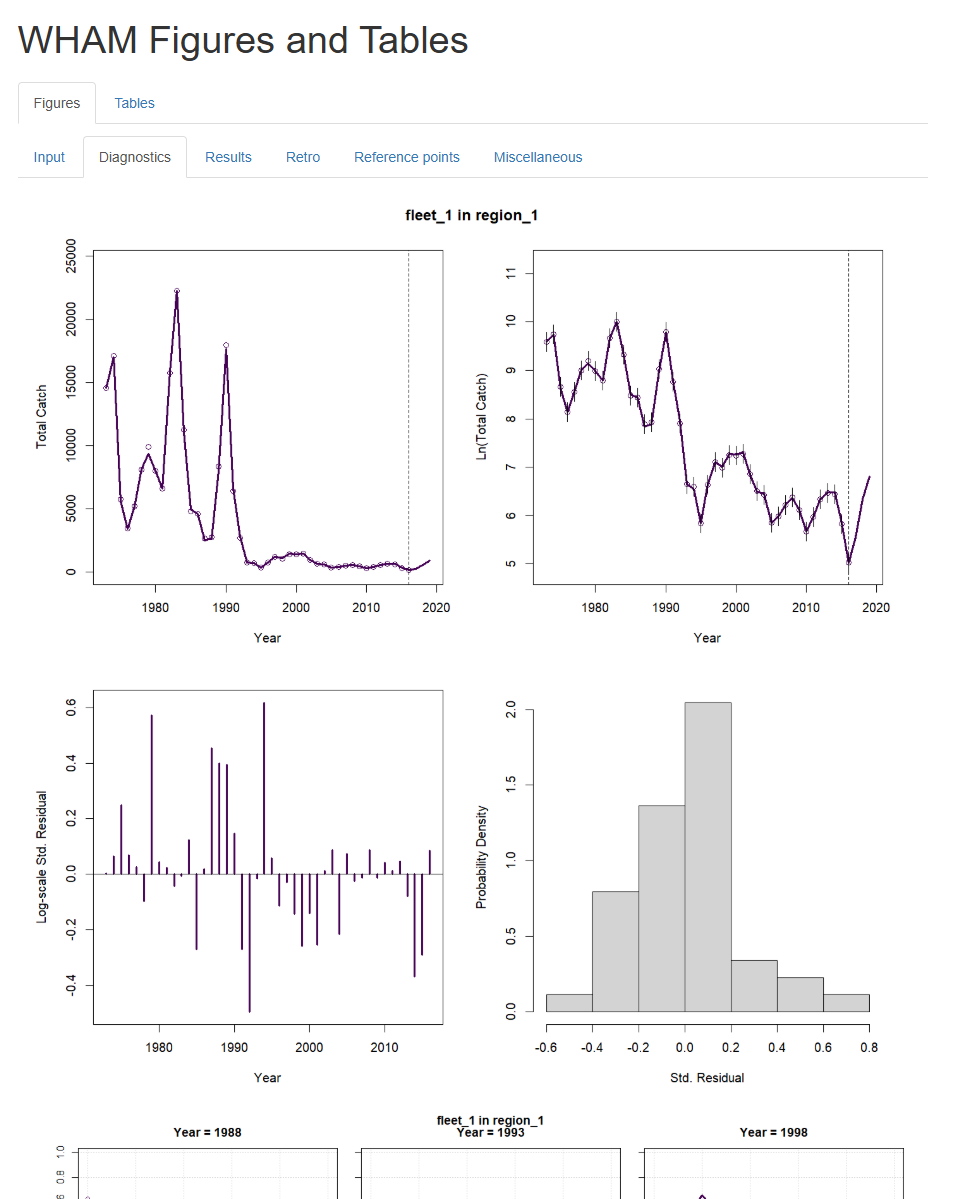Screen dimensions: 961x1199
Task: Click the WHAM Figures and Tables heading
Action: pyautogui.click(x=241, y=40)
